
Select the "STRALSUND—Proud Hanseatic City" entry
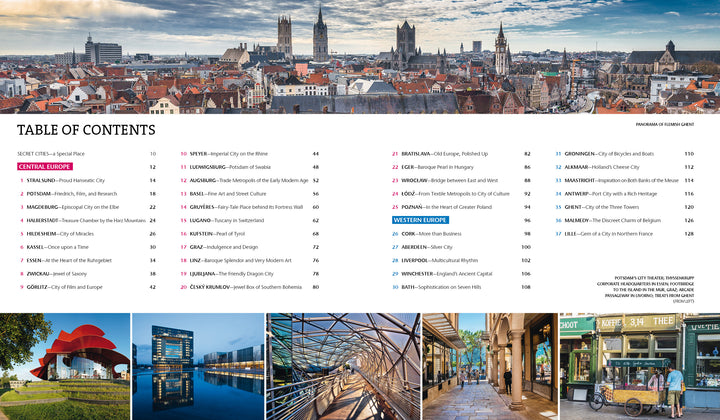click(65, 180)
